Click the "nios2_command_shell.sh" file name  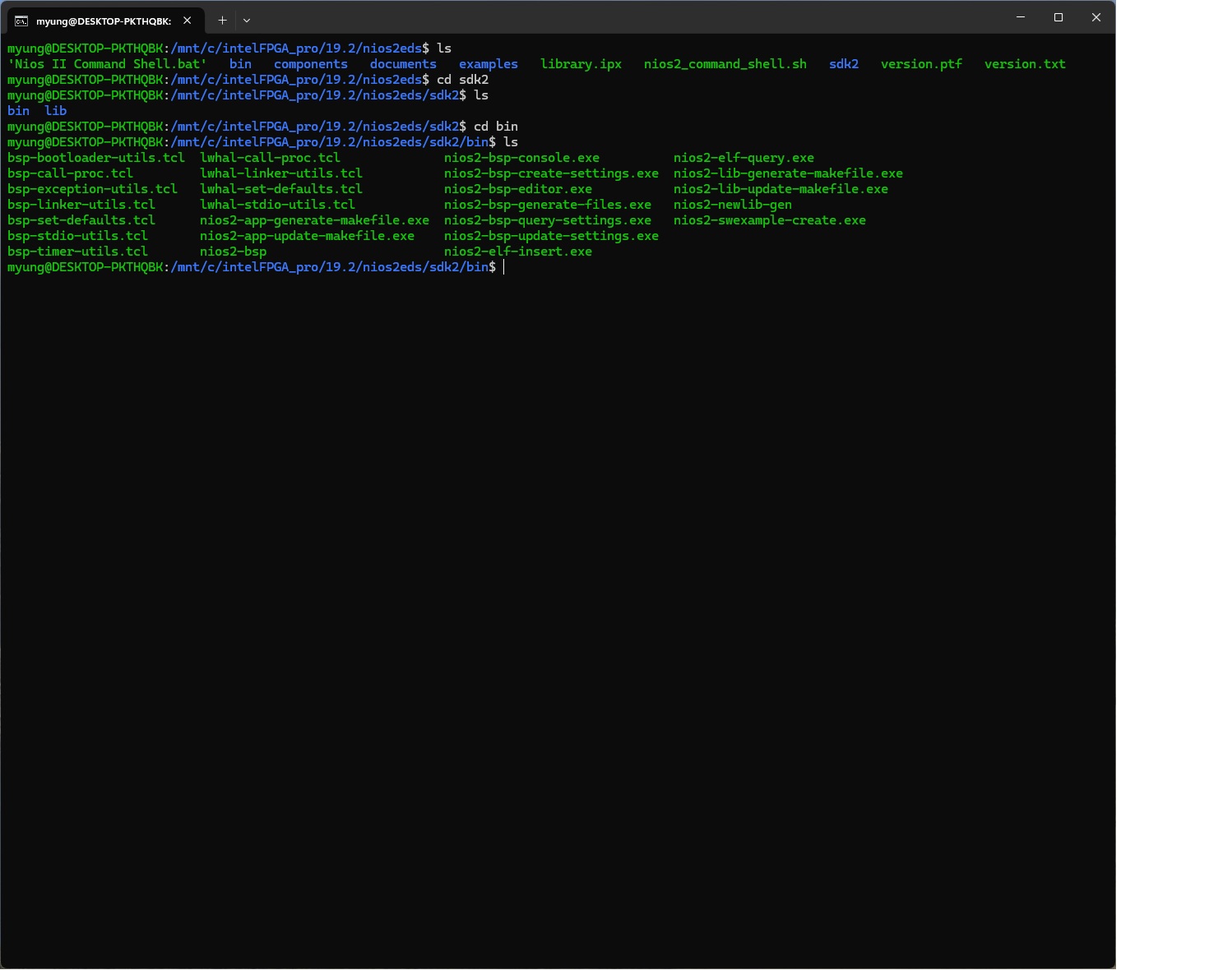[725, 64]
